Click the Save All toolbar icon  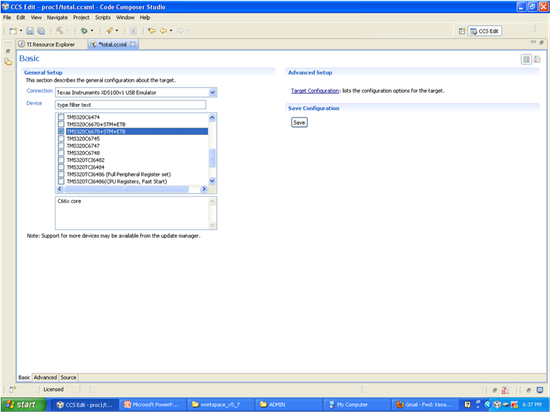(41, 31)
